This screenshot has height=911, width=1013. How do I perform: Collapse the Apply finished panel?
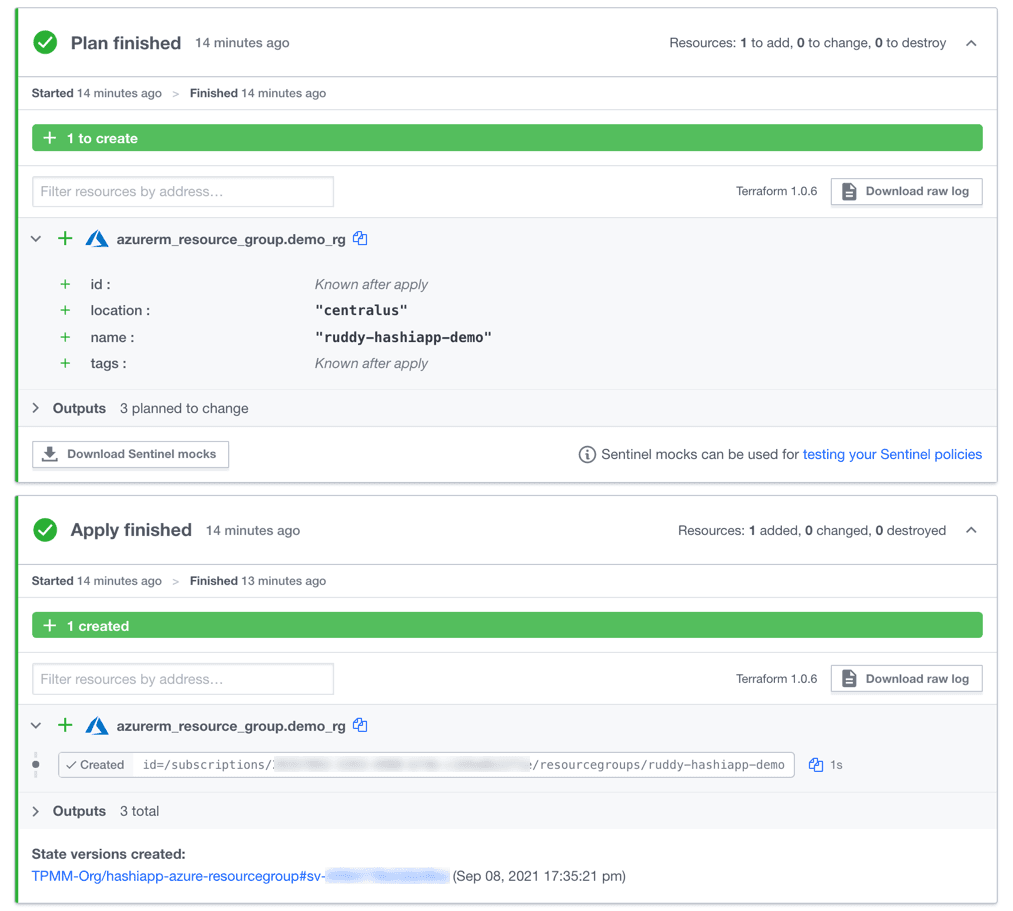pos(971,530)
